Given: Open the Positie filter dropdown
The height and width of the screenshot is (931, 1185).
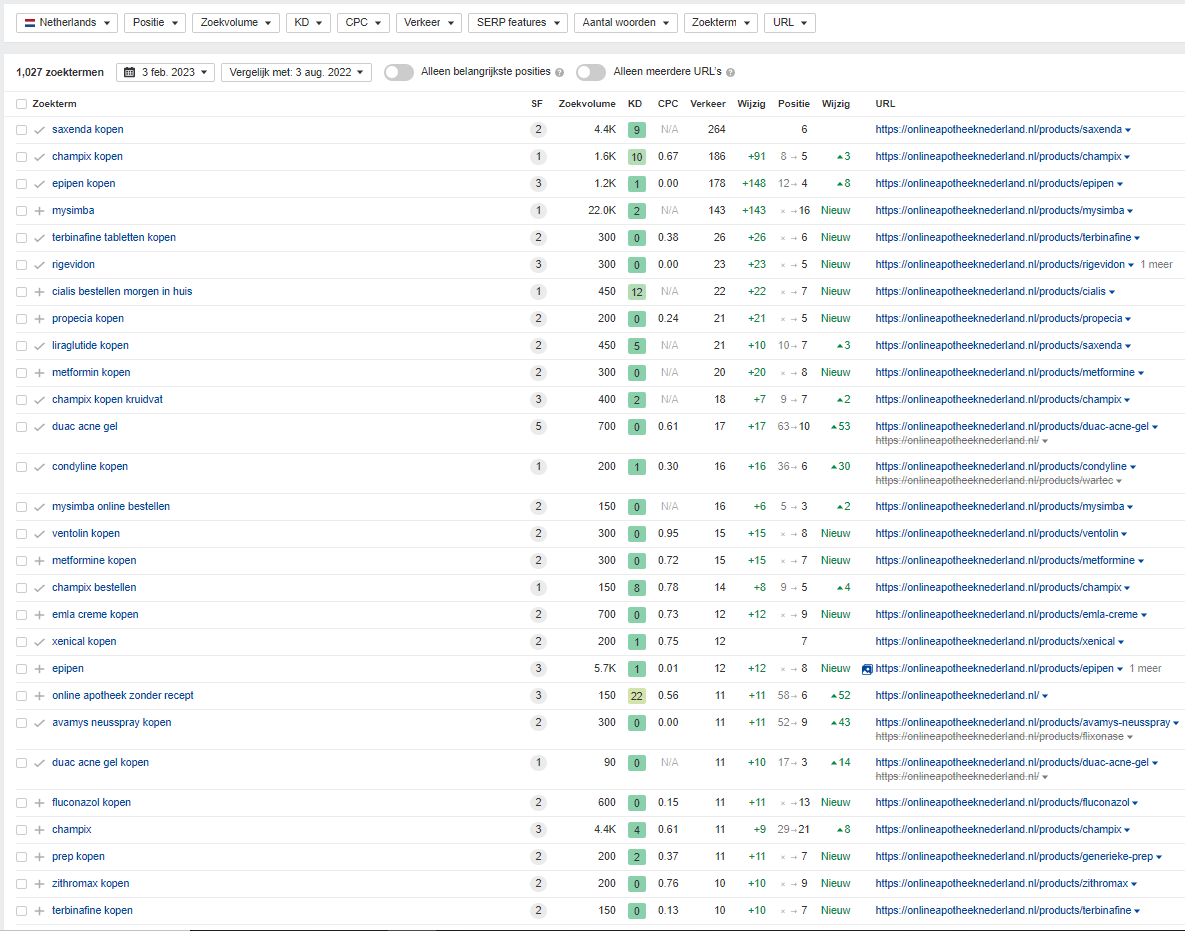Looking at the screenshot, I should click(x=155, y=23).
